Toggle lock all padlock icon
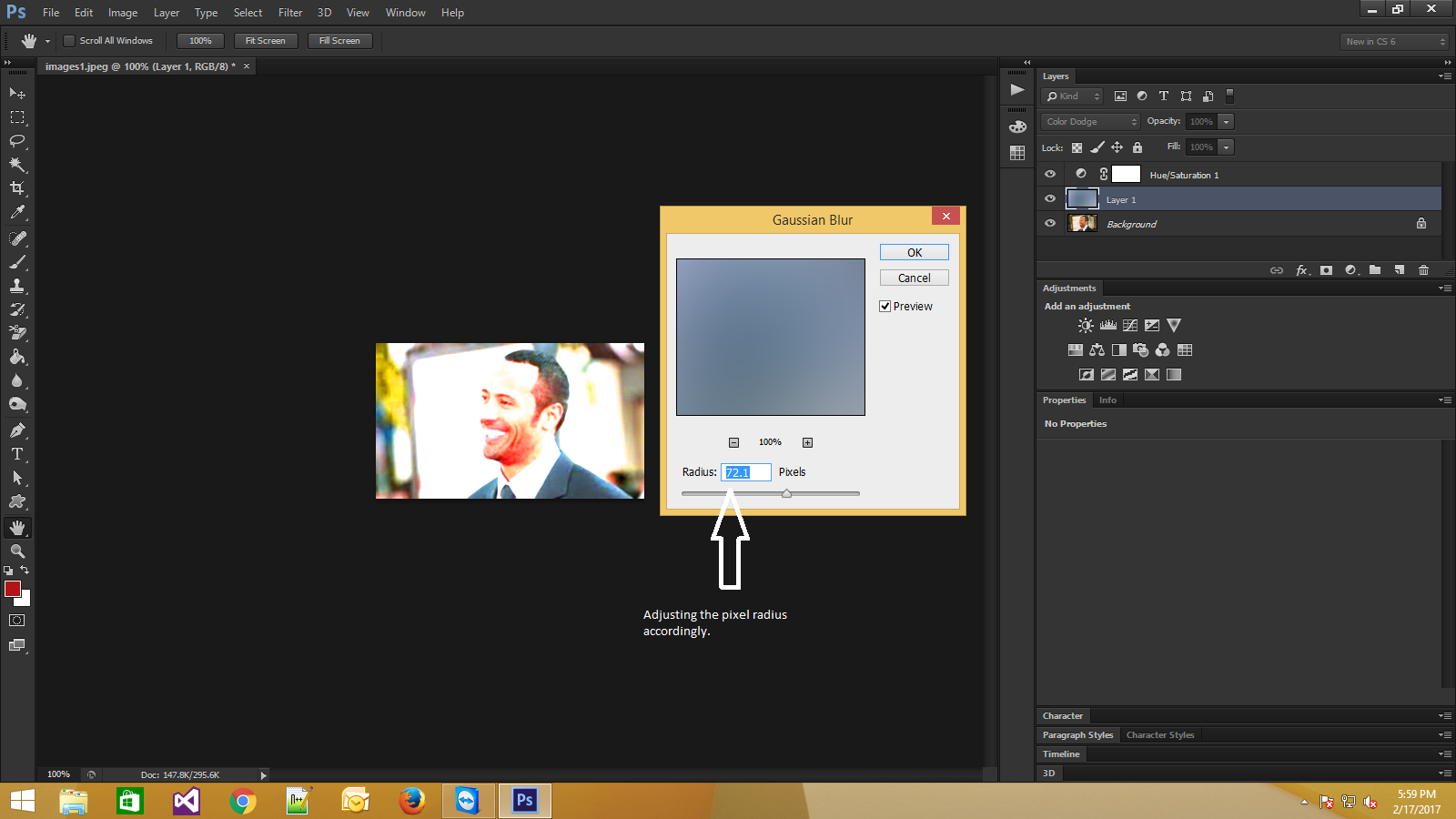The width and height of the screenshot is (1456, 819). [x=1137, y=147]
